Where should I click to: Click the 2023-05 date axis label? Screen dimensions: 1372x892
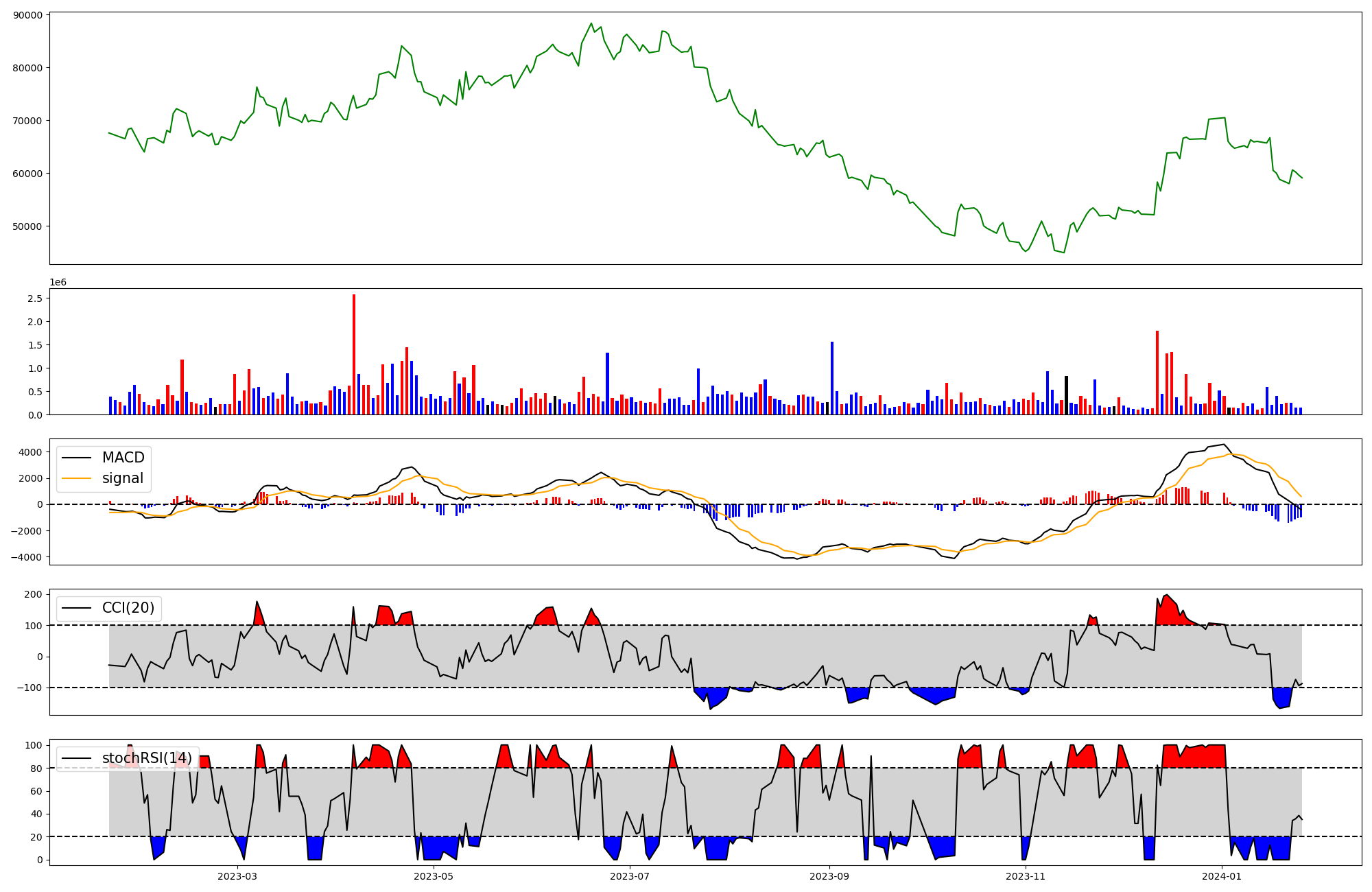(x=434, y=876)
